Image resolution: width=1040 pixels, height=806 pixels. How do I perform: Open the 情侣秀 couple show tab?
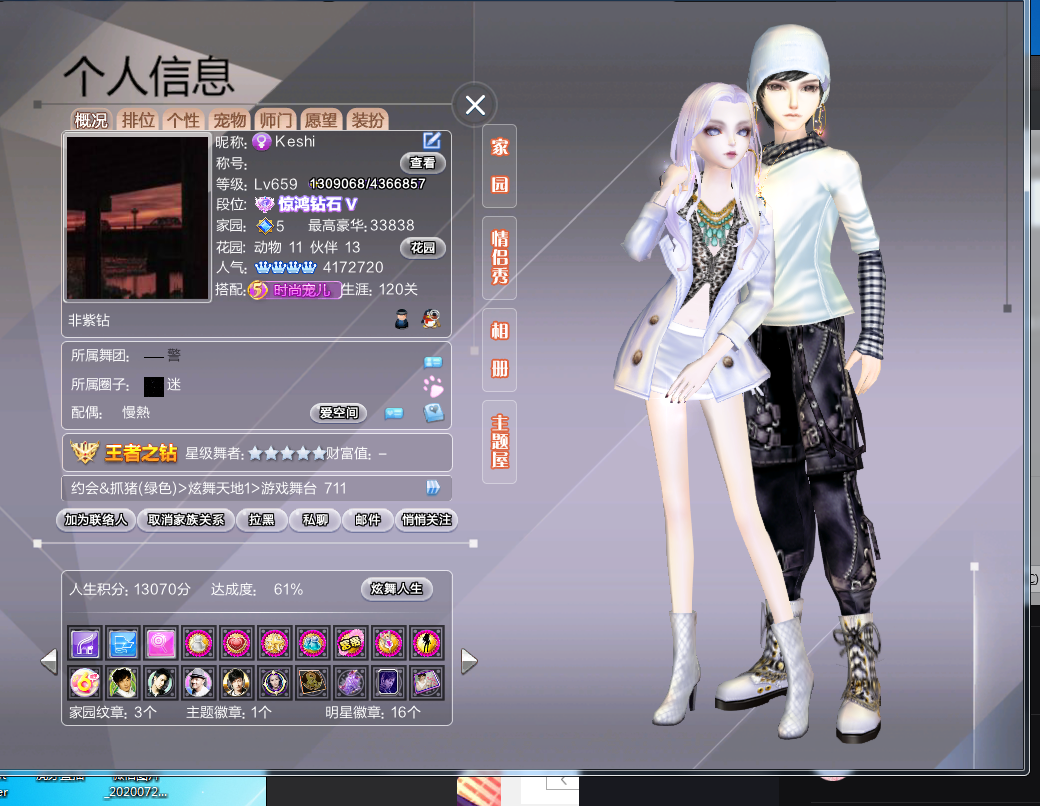(499, 257)
